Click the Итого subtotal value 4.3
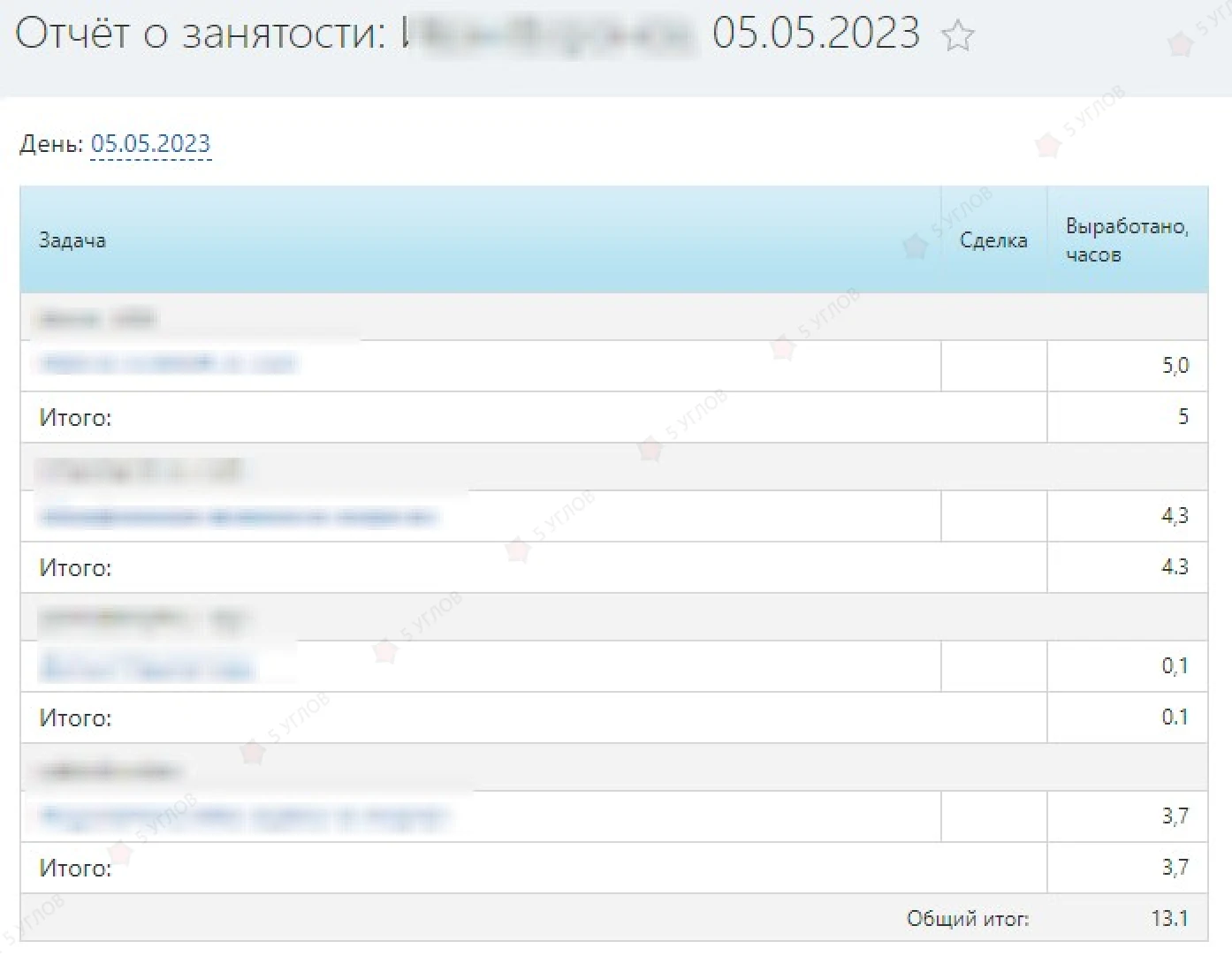The image size is (1232, 956). (x=1175, y=566)
